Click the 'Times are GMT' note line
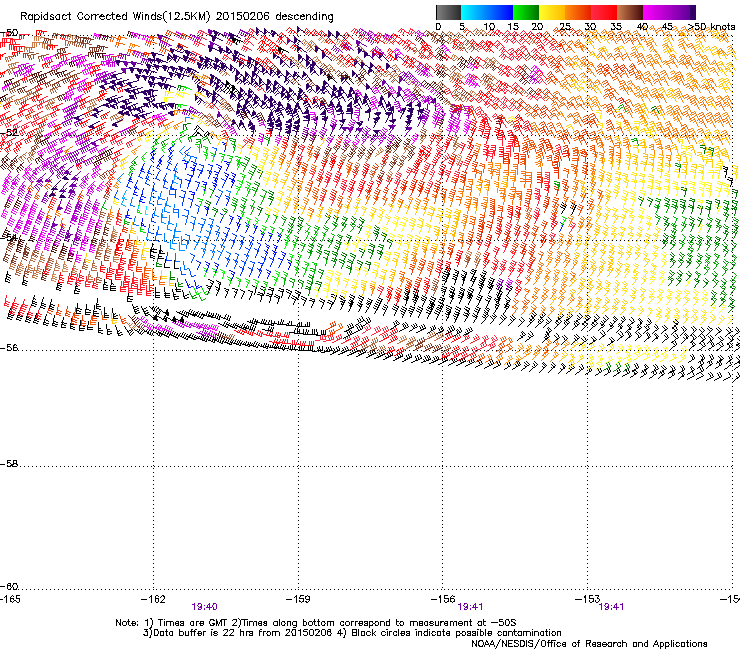740x650 pixels. click(316, 623)
